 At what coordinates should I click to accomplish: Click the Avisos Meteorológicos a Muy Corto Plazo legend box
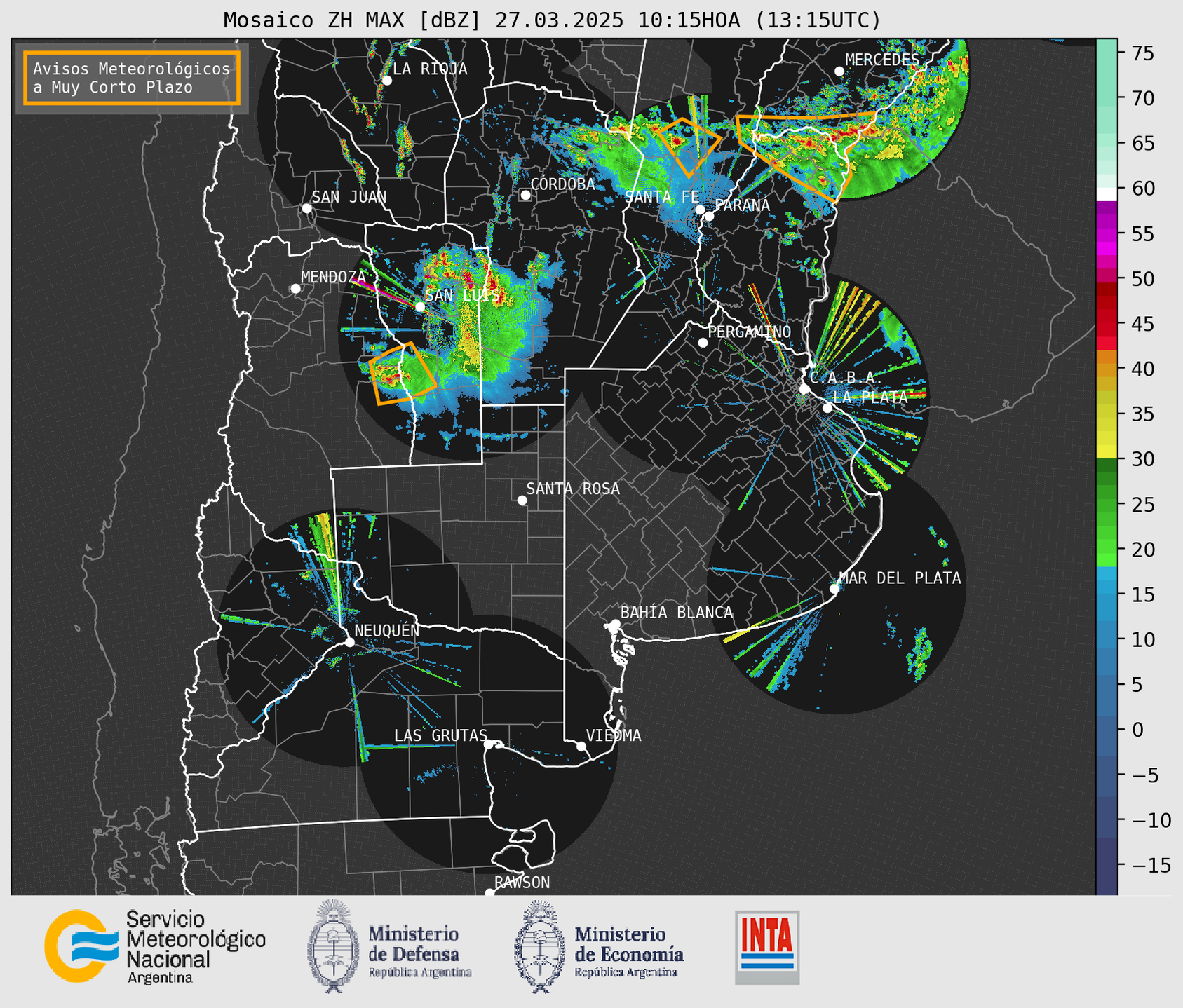pos(132,78)
